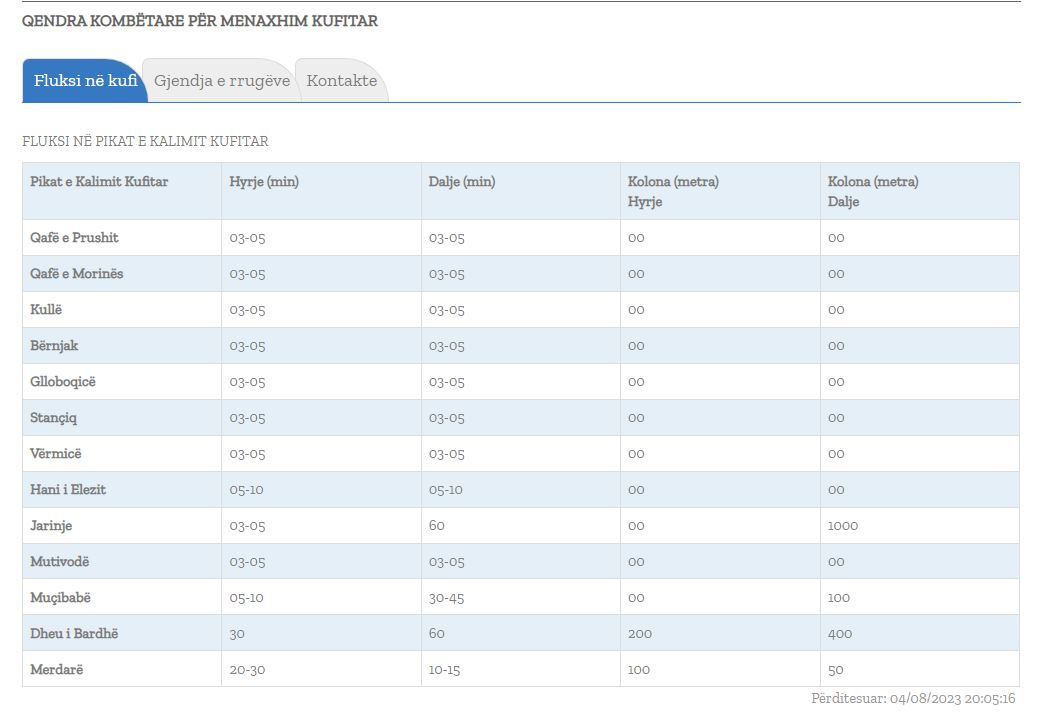1039x721 pixels.
Task: Click the Kolona (metra) Hyrje header
Action: pyautogui.click(x=673, y=191)
